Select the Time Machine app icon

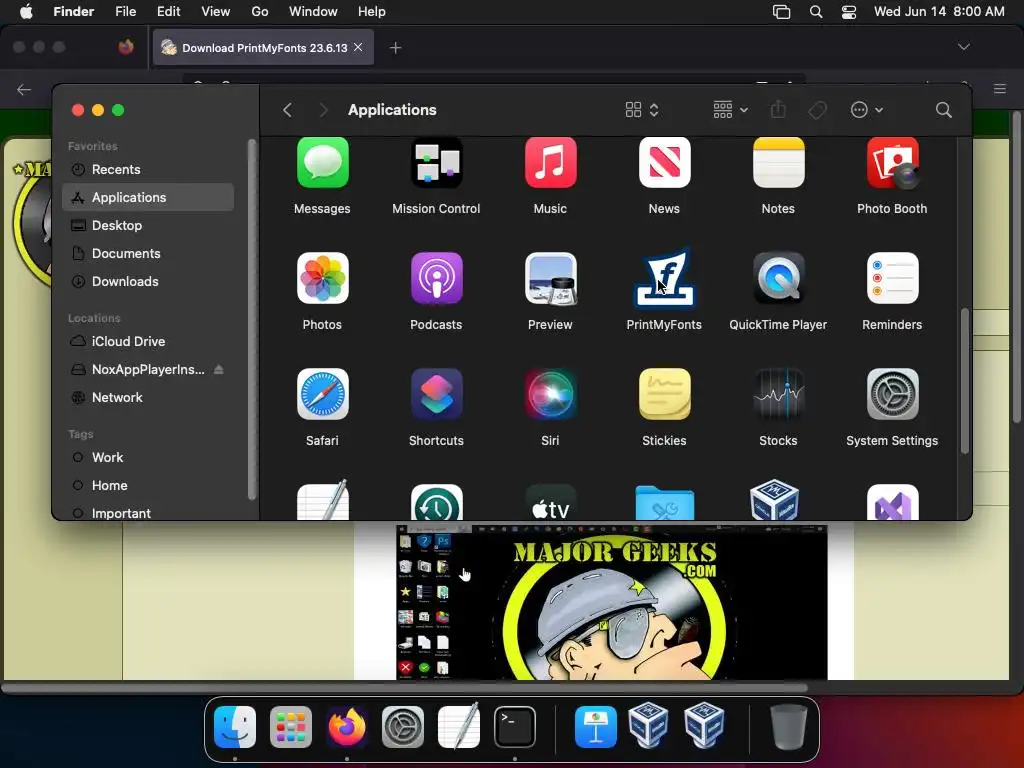point(436,502)
